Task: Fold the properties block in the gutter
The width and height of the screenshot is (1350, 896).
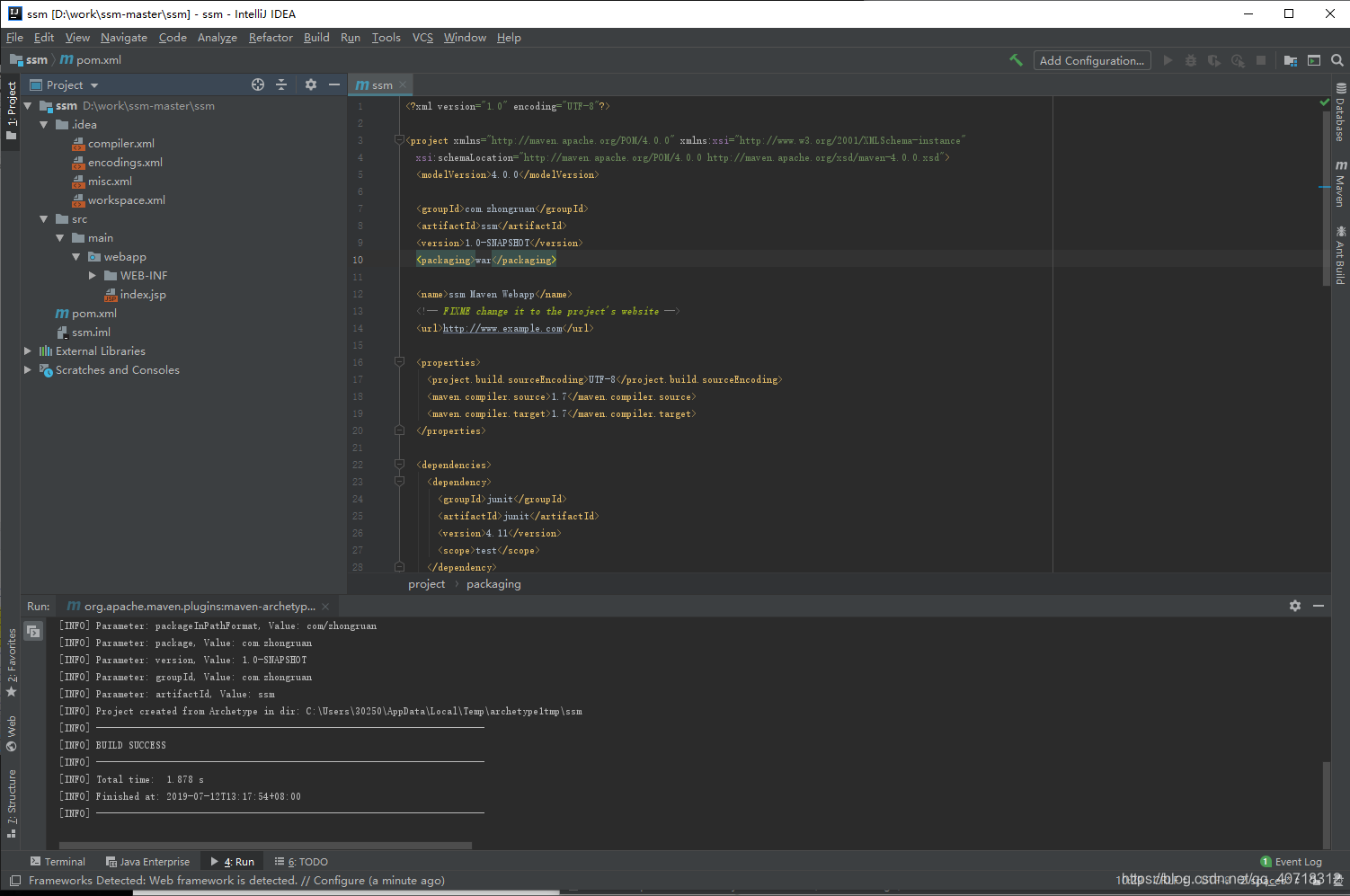Action: point(399,362)
